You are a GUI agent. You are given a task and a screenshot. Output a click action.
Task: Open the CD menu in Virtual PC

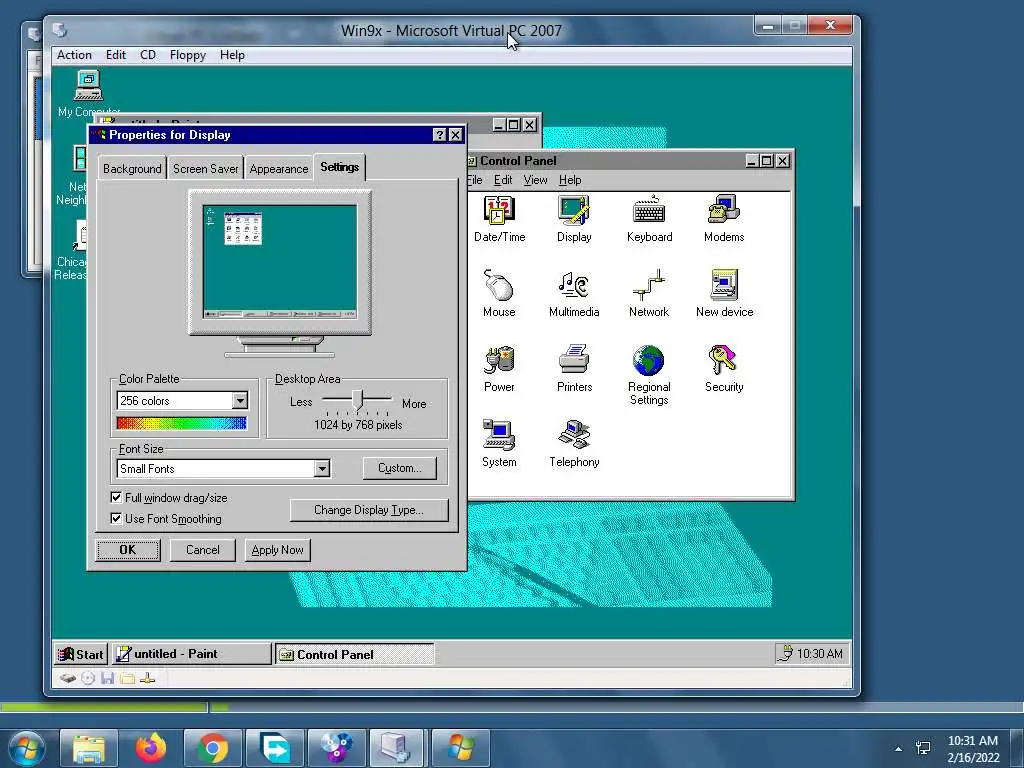(148, 55)
